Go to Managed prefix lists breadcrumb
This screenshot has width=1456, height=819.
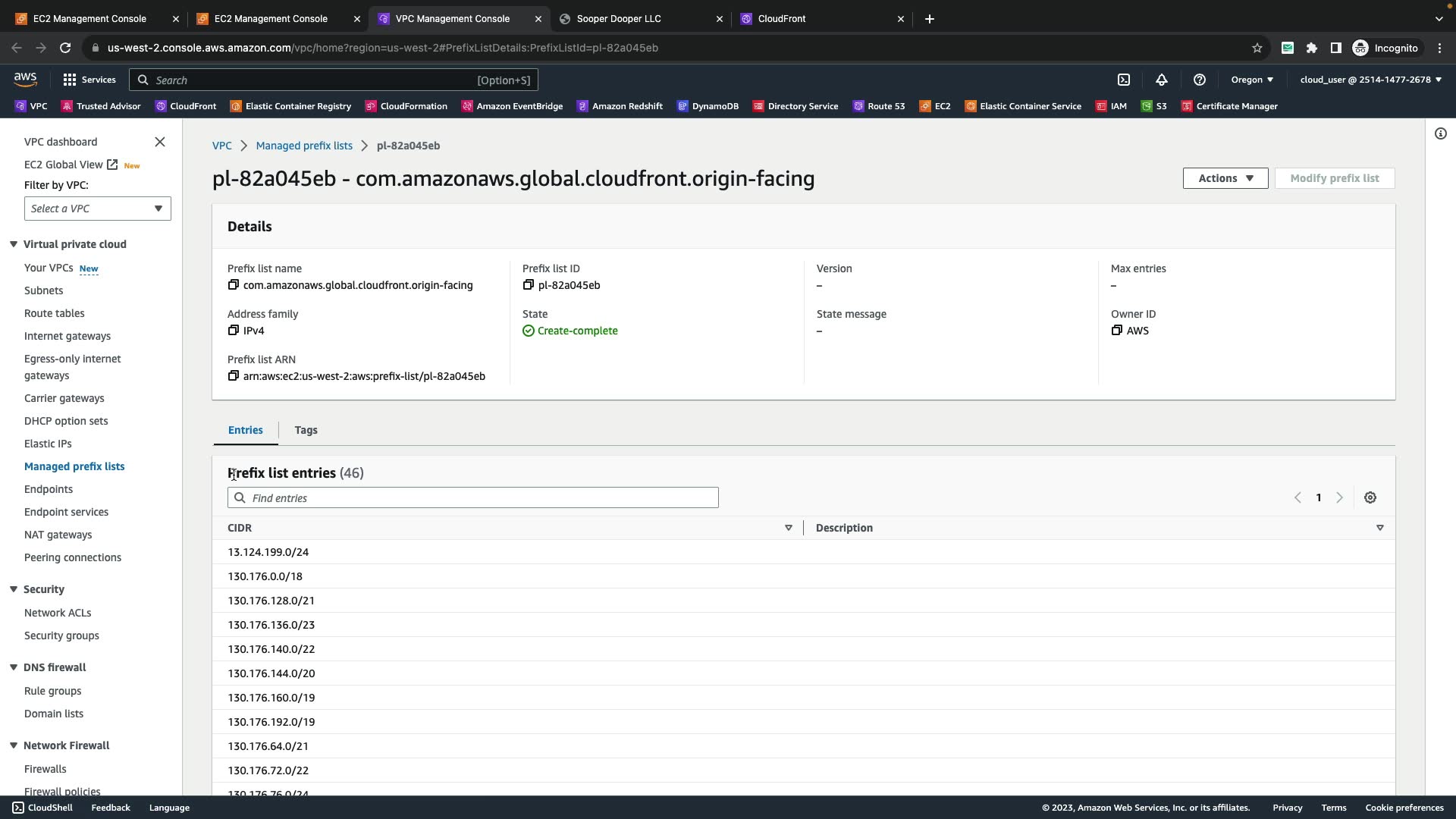(304, 146)
